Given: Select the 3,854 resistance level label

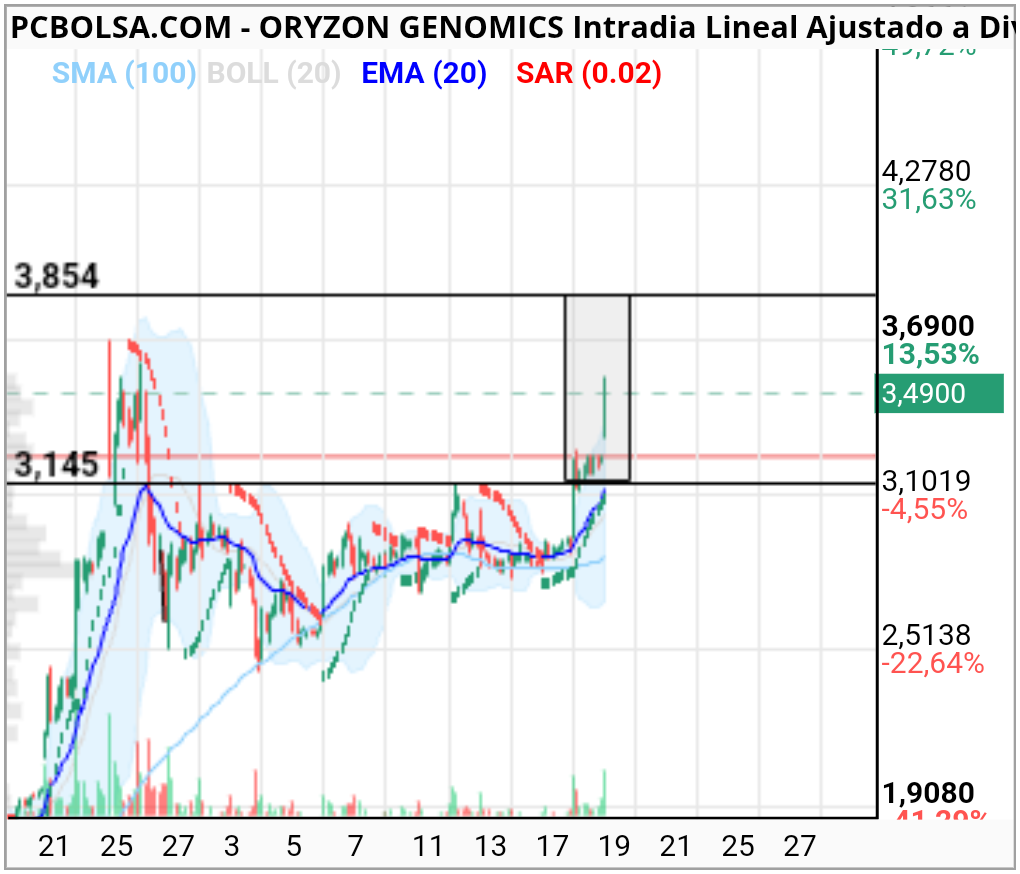Looking at the screenshot, I should coord(57,276).
